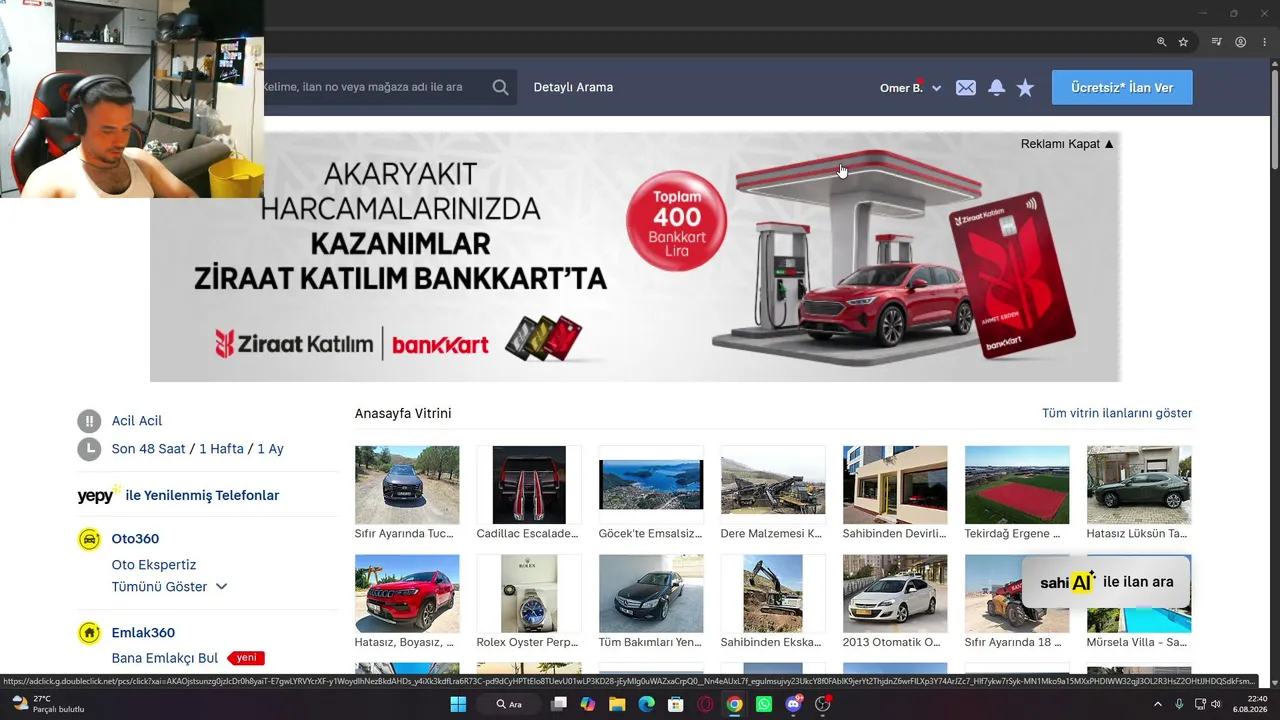
Task: Expand the Omer B. account menu
Action: (x=910, y=88)
